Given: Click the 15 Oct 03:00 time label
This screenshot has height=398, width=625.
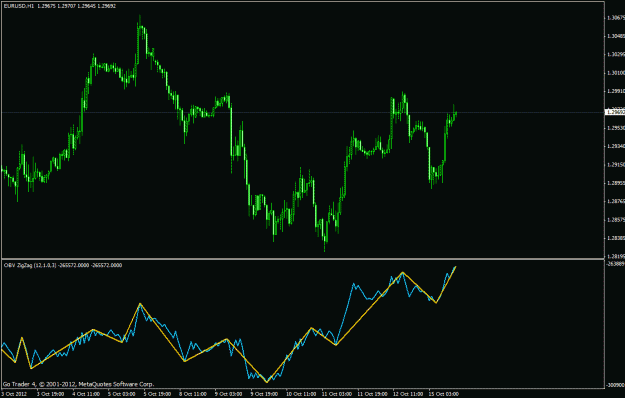Looking at the screenshot, I should pyautogui.click(x=444, y=394).
